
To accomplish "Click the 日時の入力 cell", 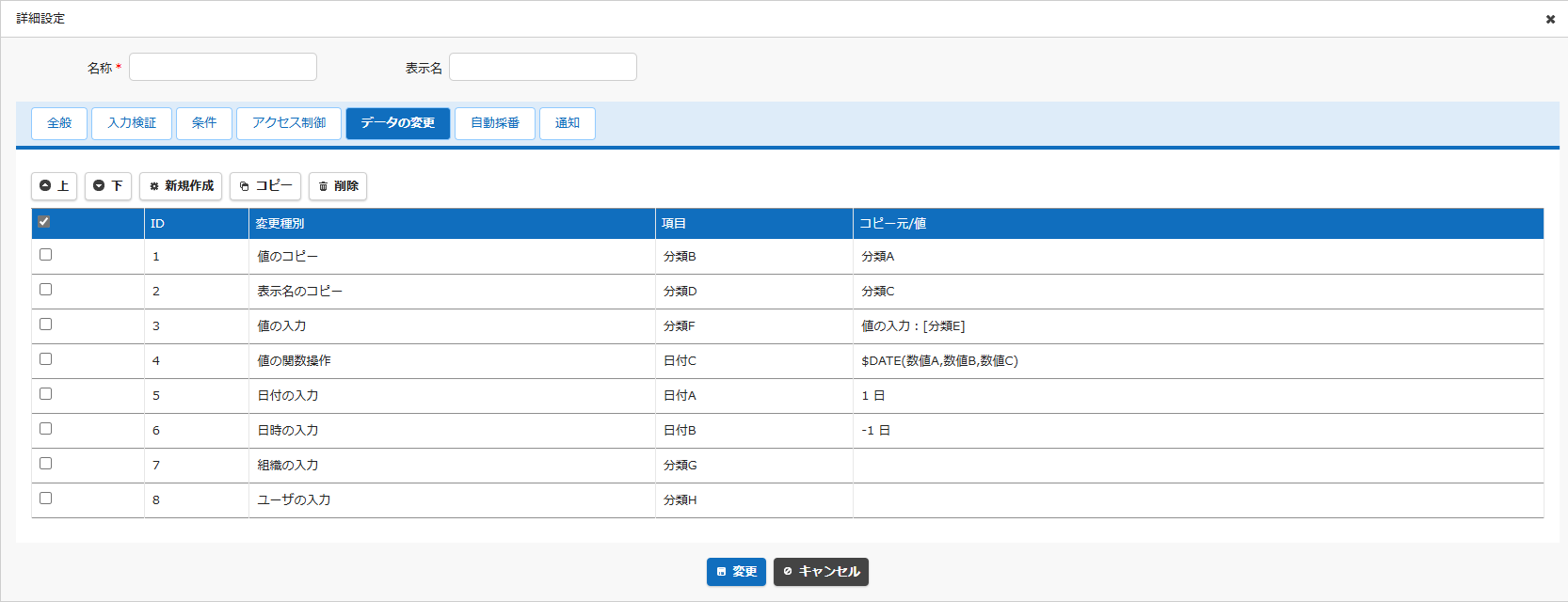I will click(452, 431).
